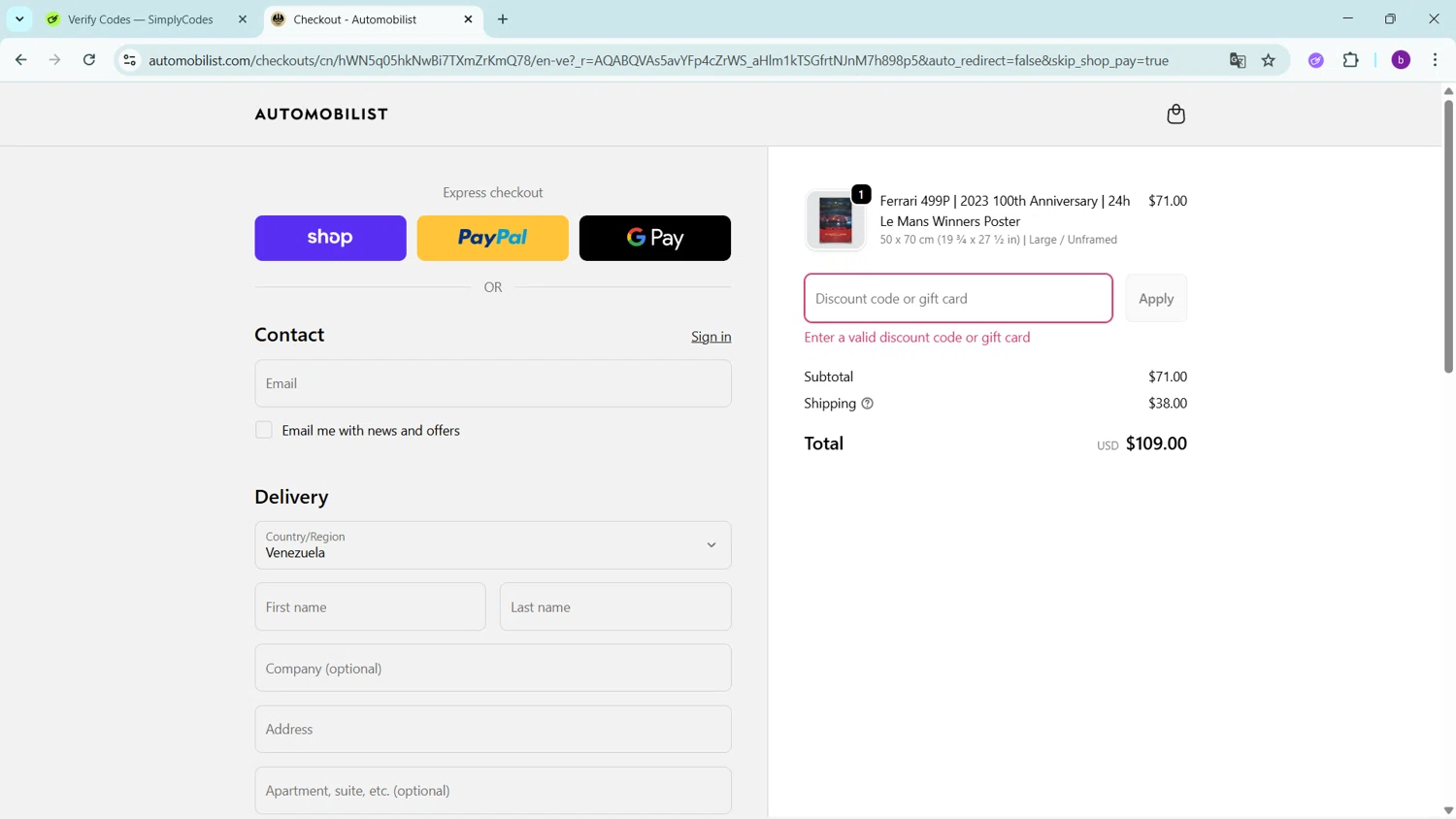This screenshot has width=1456, height=819.
Task: Select the Checkout - Automobilist tab
Action: [355, 19]
